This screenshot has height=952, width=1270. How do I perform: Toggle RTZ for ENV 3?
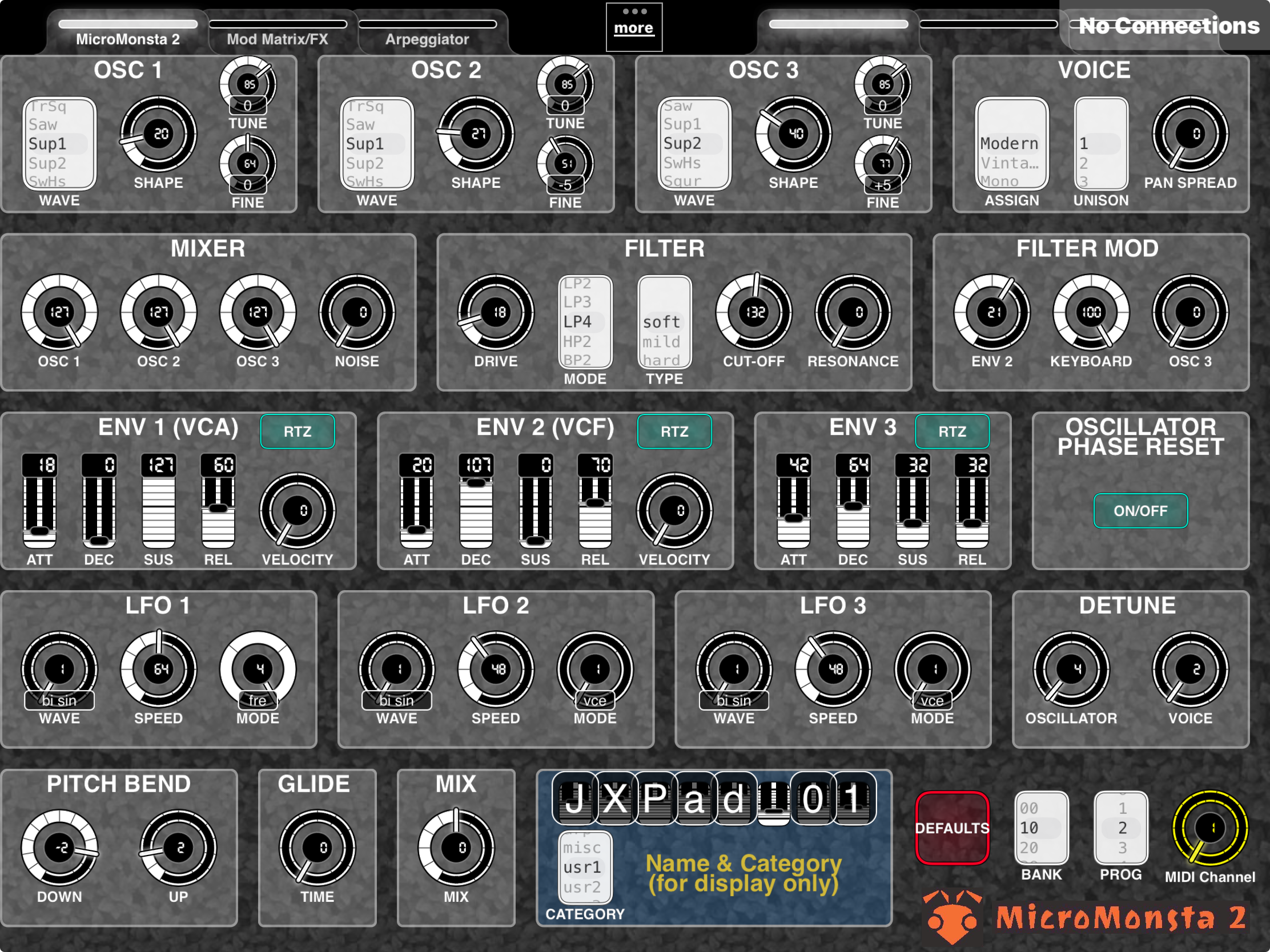tap(952, 431)
